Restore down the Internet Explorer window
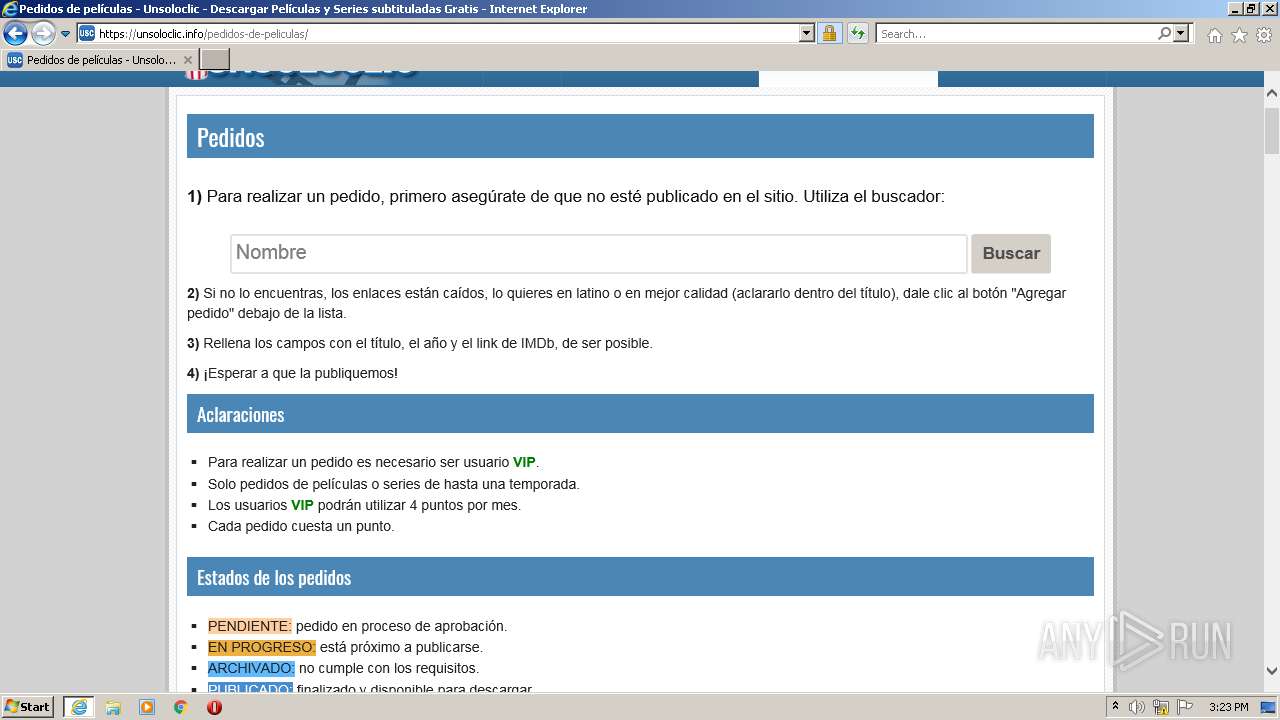Viewport: 1280px width, 720px height. click(x=1251, y=8)
